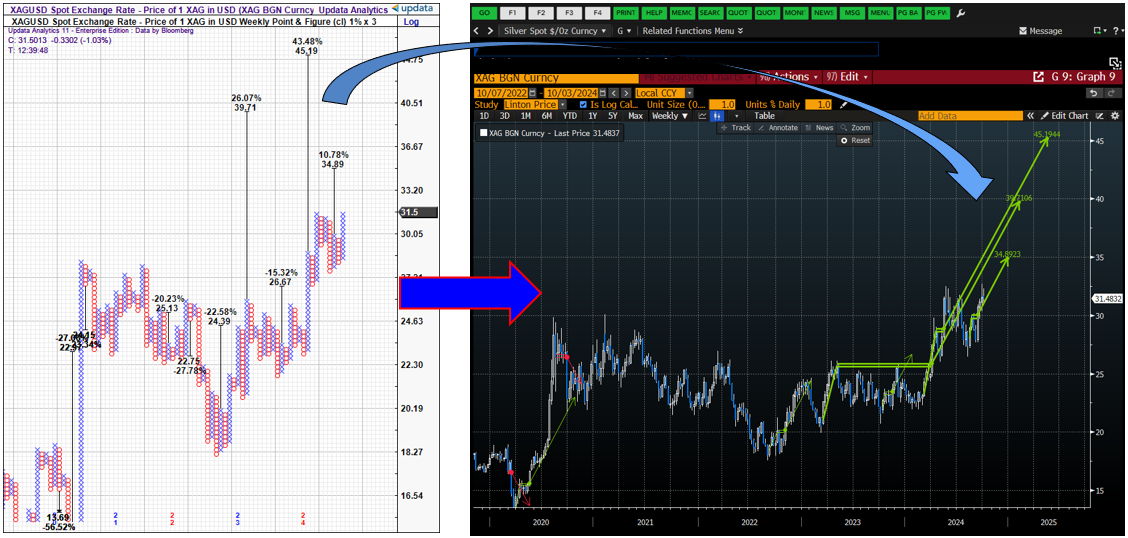The height and width of the screenshot is (538, 1128).
Task: Click the PRINT key
Action: pos(625,13)
